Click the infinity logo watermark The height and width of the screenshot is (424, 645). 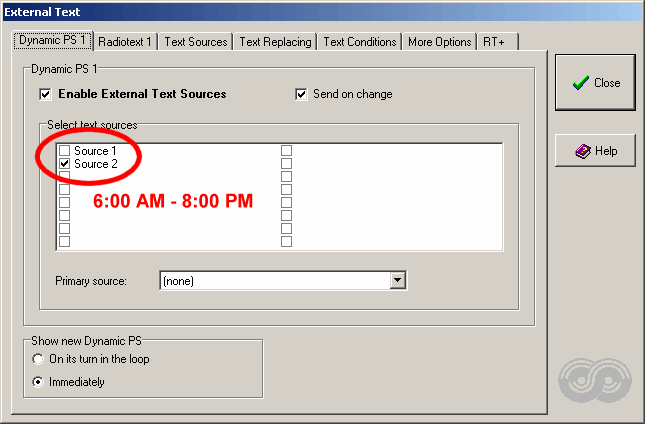[x=595, y=380]
